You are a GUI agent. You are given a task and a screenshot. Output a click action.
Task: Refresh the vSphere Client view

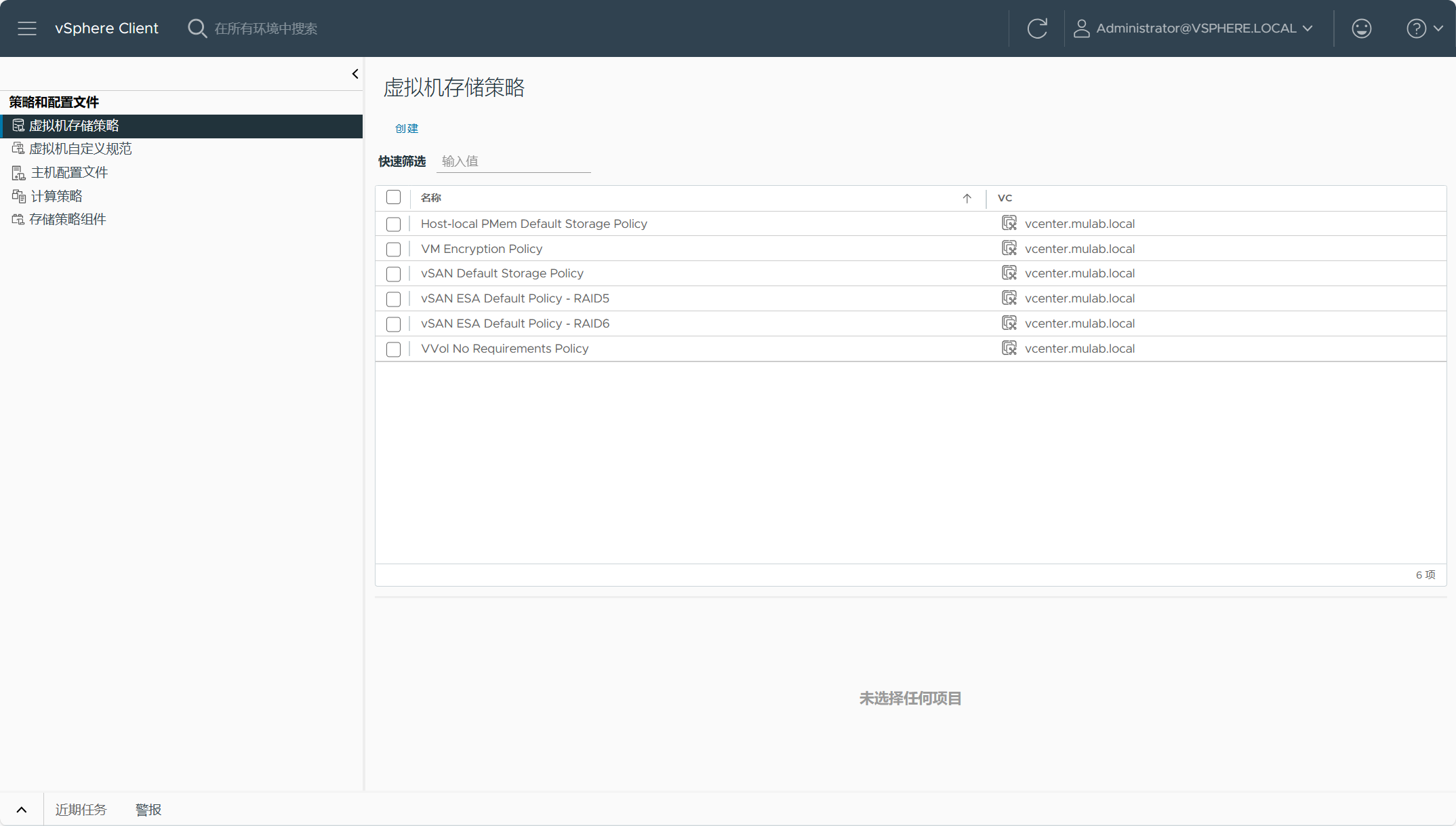point(1037,28)
